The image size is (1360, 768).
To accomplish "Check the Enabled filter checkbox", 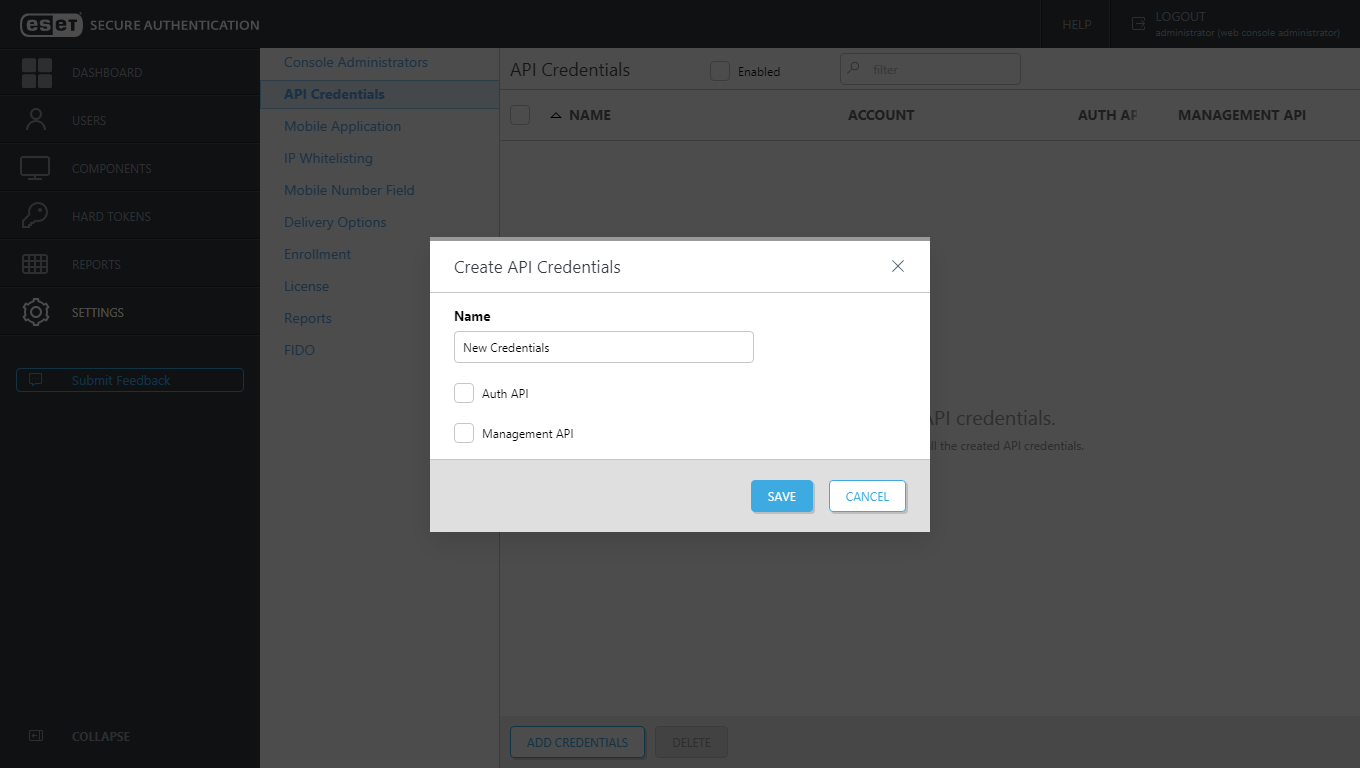I will click(719, 70).
